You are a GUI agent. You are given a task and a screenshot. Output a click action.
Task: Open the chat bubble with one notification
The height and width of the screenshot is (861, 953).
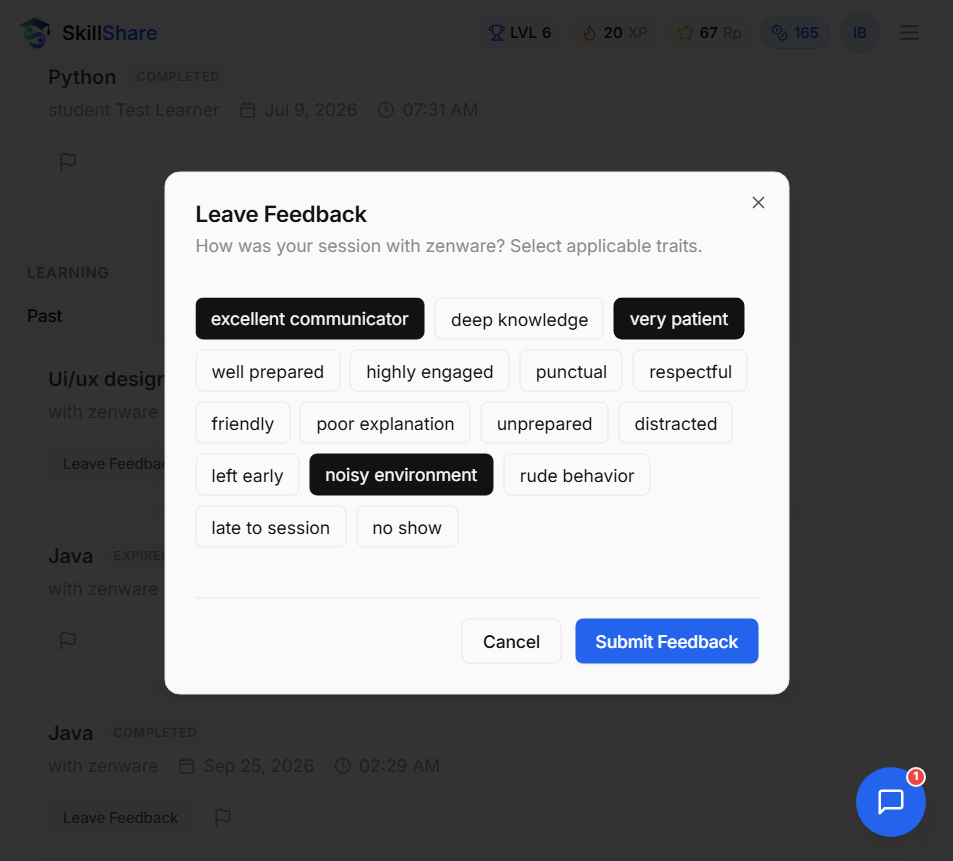click(890, 801)
